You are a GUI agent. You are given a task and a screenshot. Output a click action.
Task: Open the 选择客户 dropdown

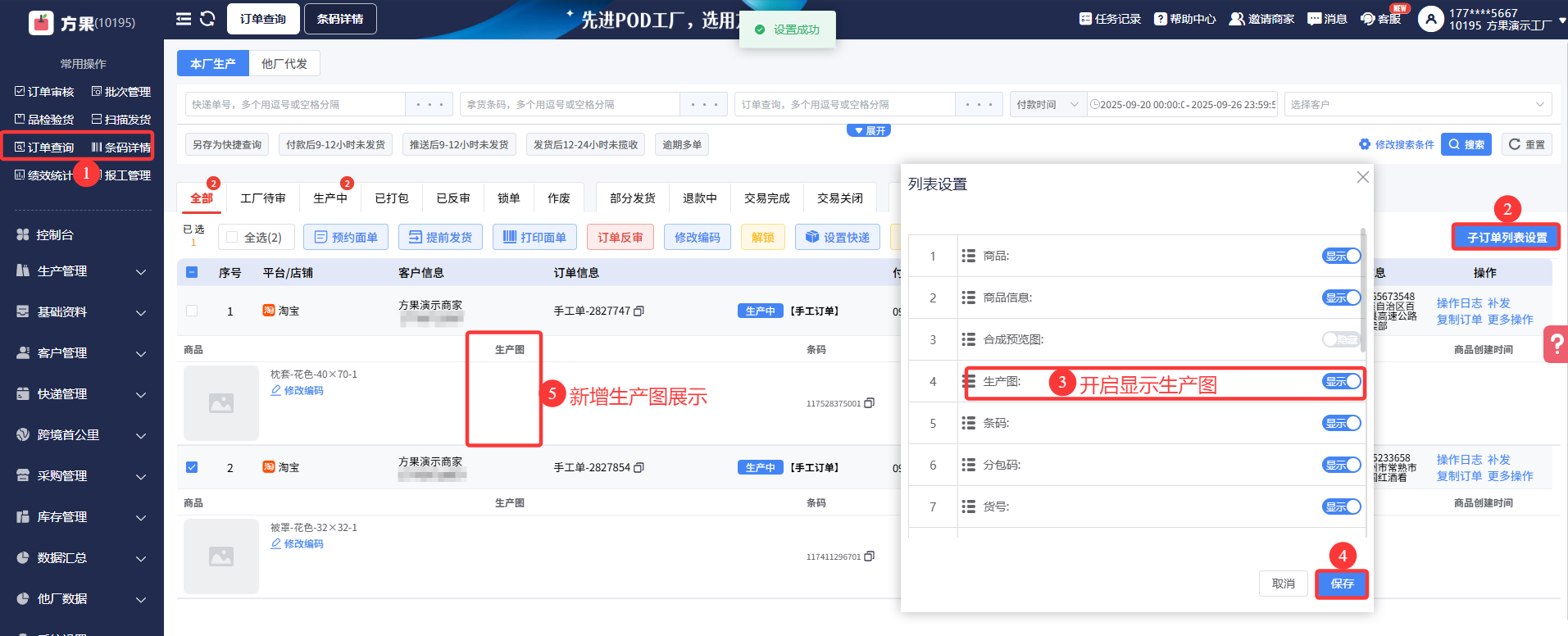coord(1417,104)
